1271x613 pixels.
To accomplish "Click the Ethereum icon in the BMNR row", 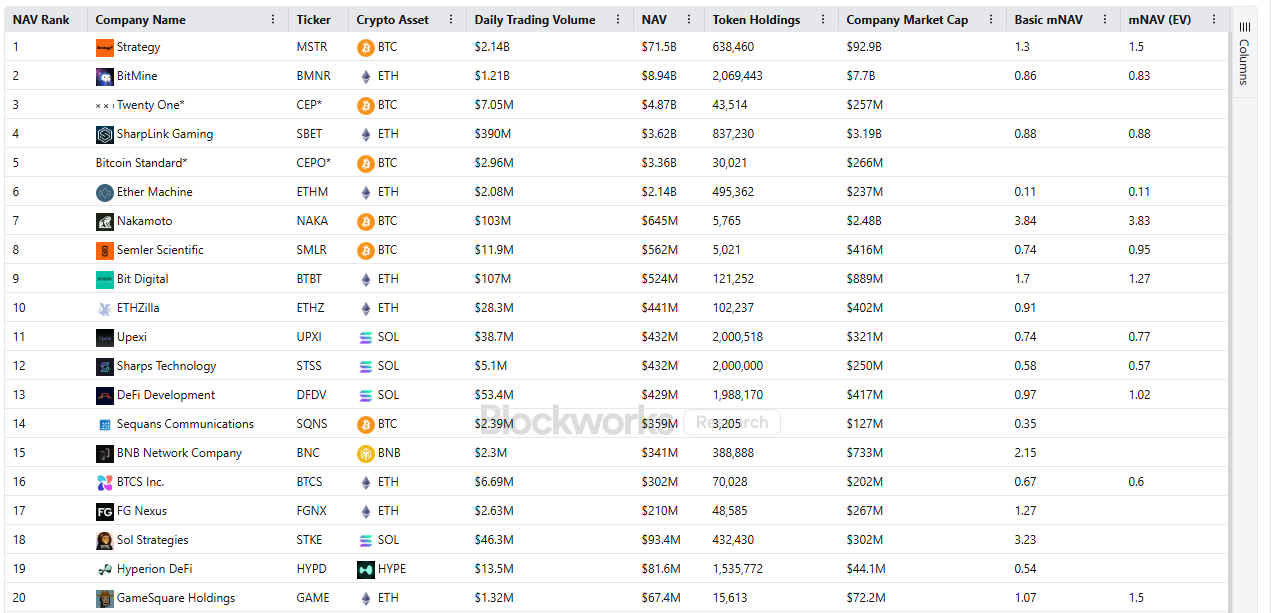I will tap(366, 76).
